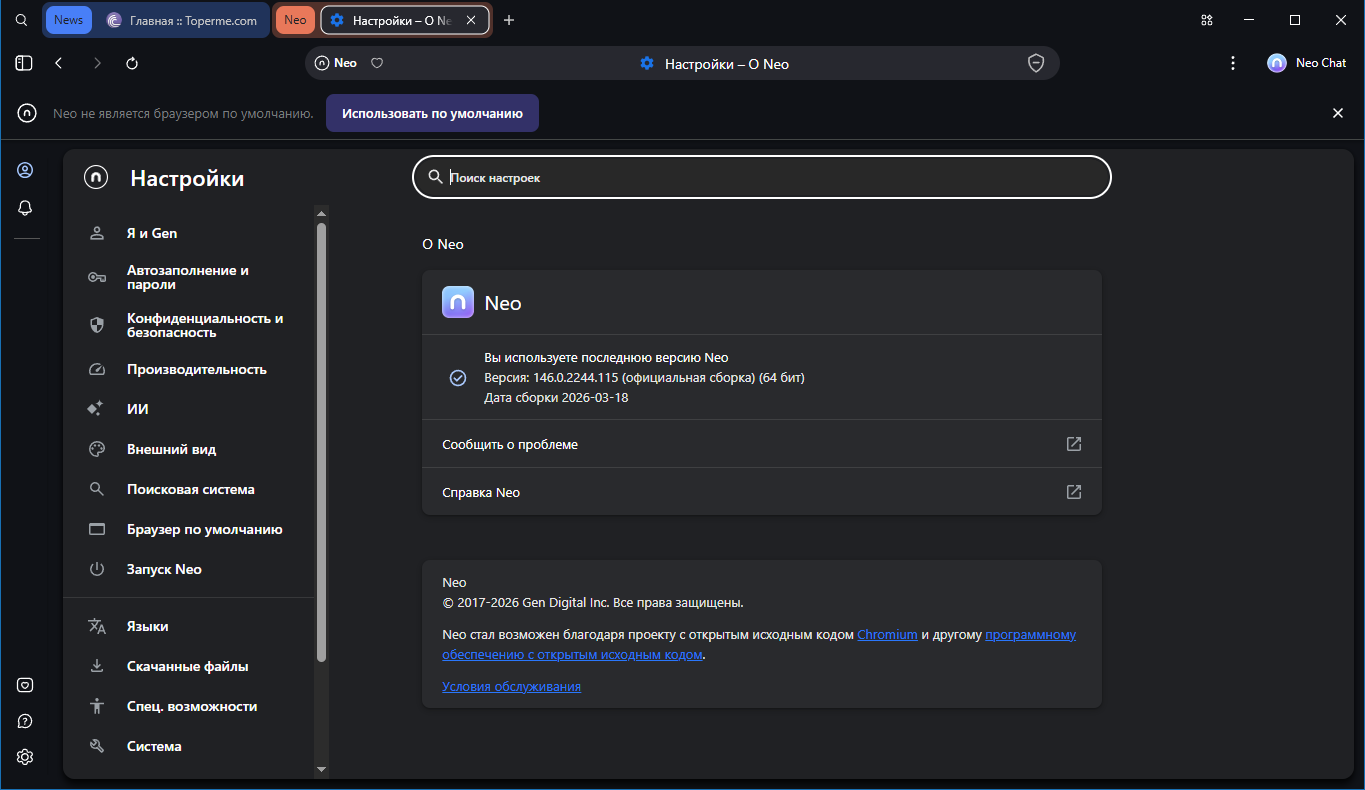Click the settings menu scrollbar up arrow
Viewport: 1365px width, 790px height.
(321, 213)
